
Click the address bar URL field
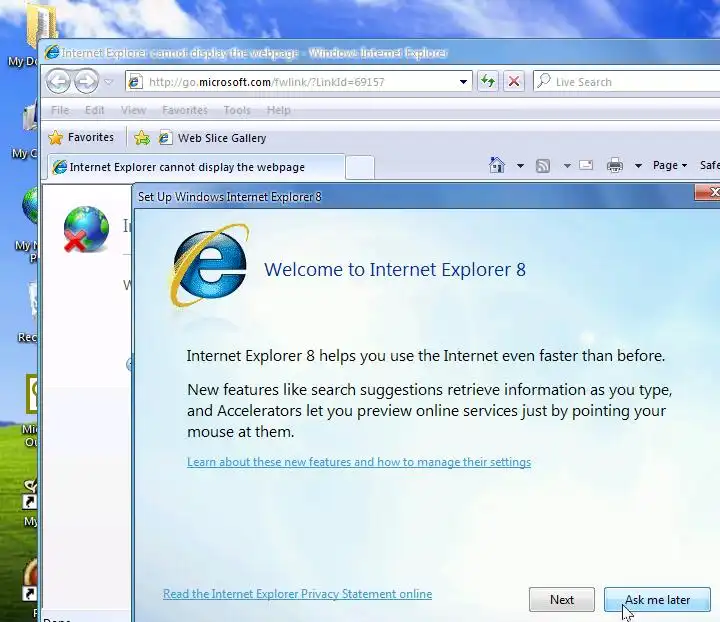point(298,82)
